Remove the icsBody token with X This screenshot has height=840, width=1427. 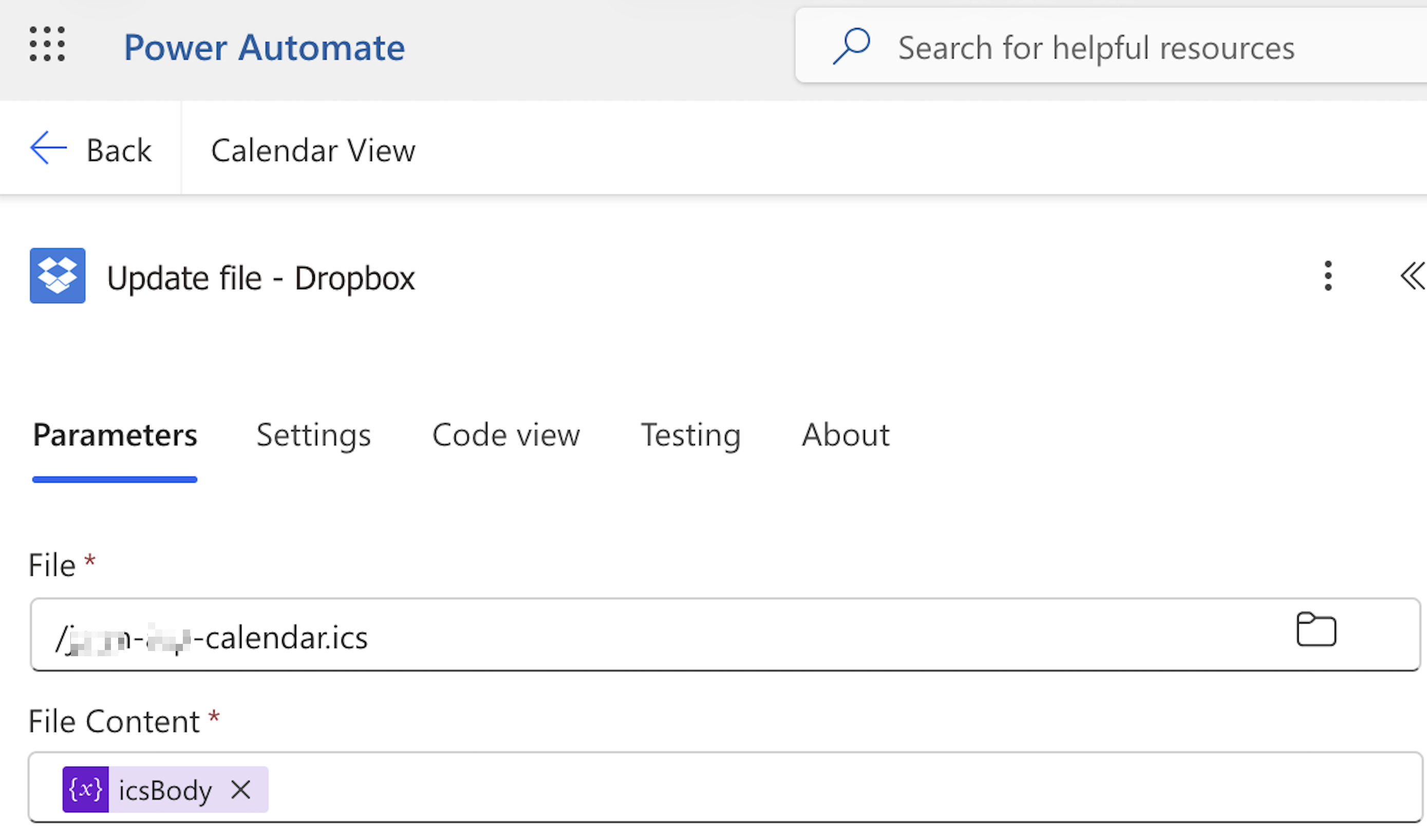241,789
